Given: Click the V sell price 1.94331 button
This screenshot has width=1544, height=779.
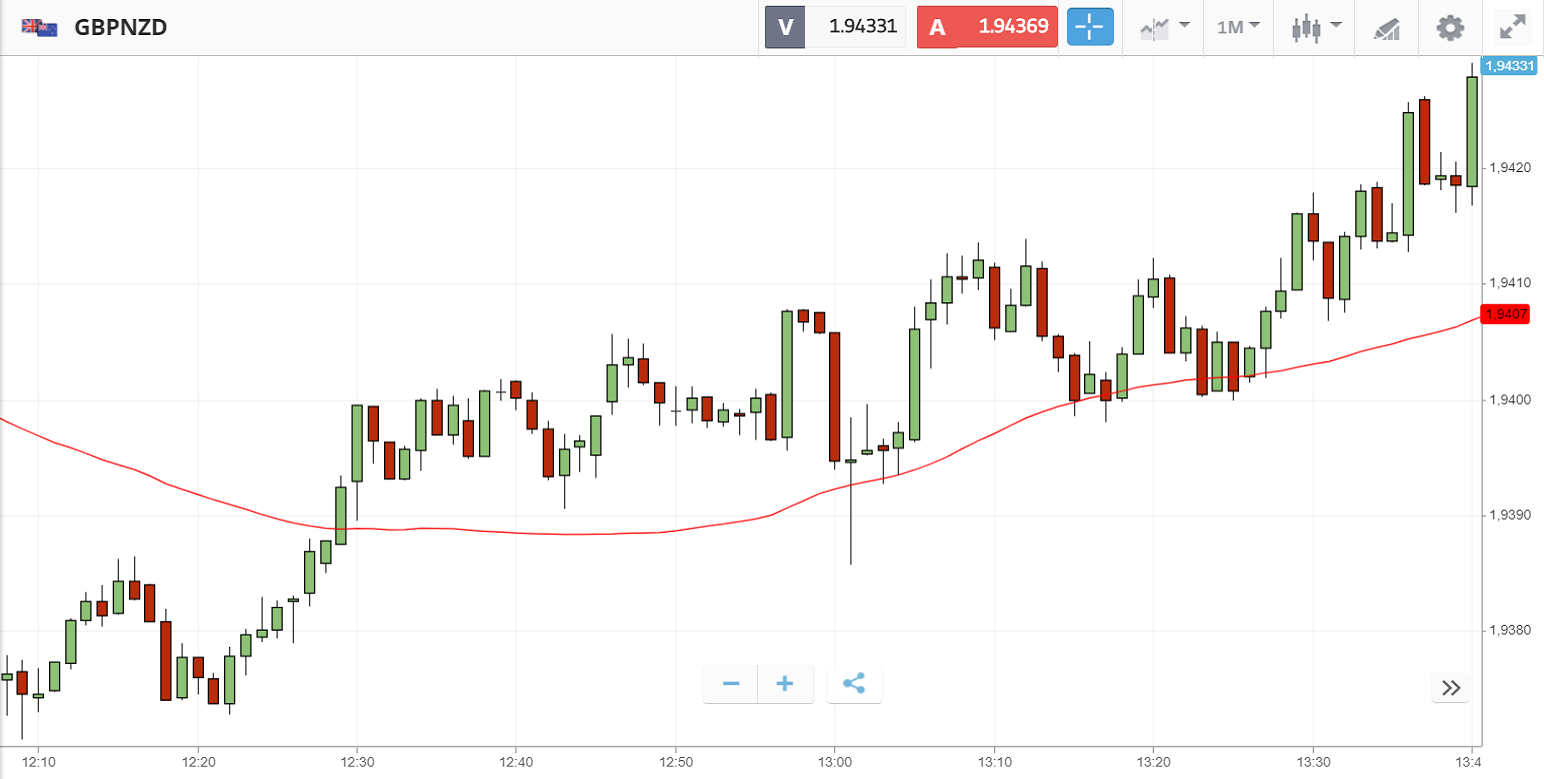Looking at the screenshot, I should click(x=835, y=27).
